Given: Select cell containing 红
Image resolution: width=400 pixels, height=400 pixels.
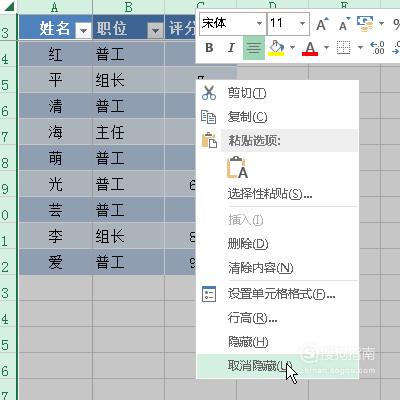Looking at the screenshot, I should click(55, 54).
